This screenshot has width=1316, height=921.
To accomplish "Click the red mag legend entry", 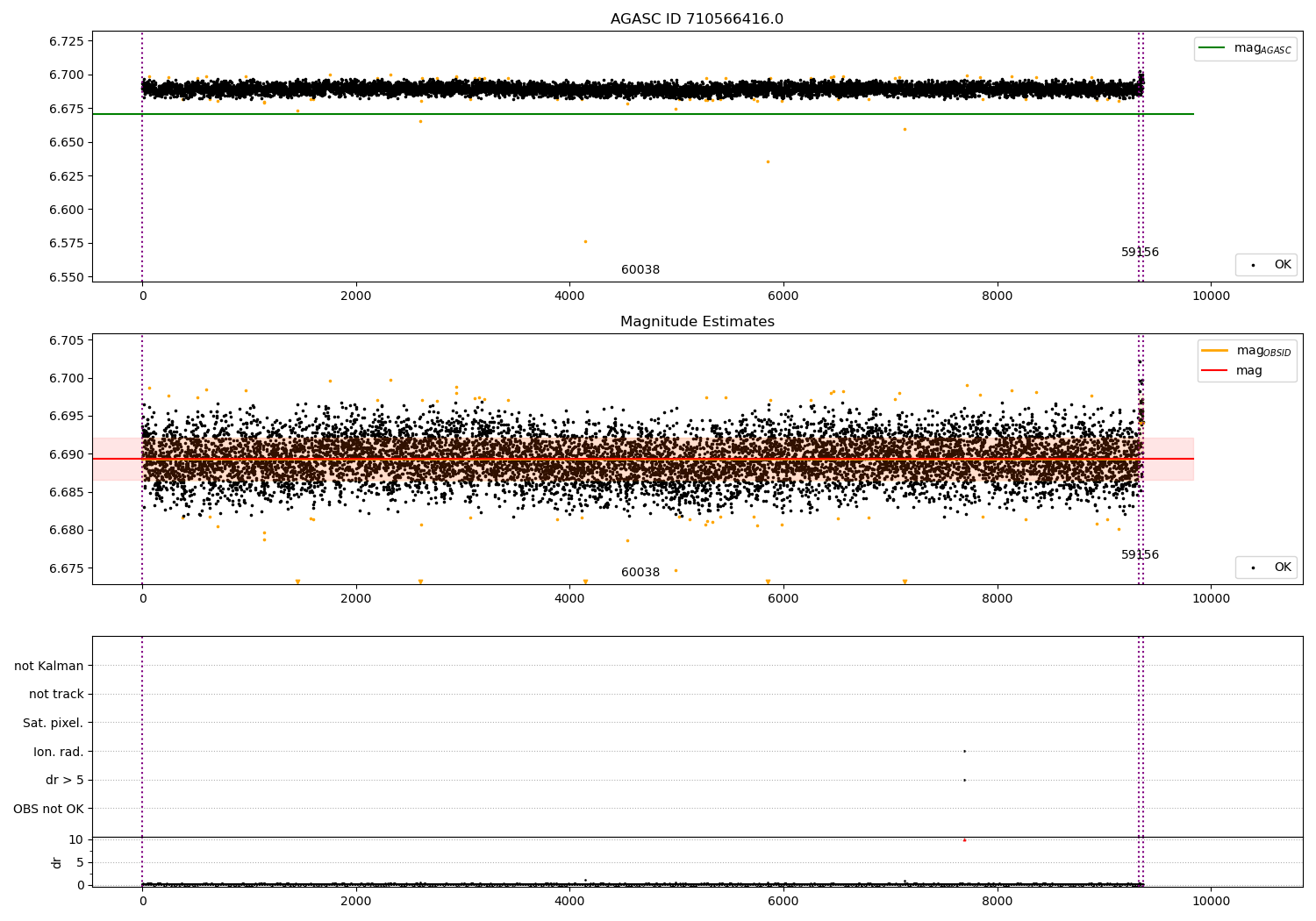I will click(x=1233, y=371).
